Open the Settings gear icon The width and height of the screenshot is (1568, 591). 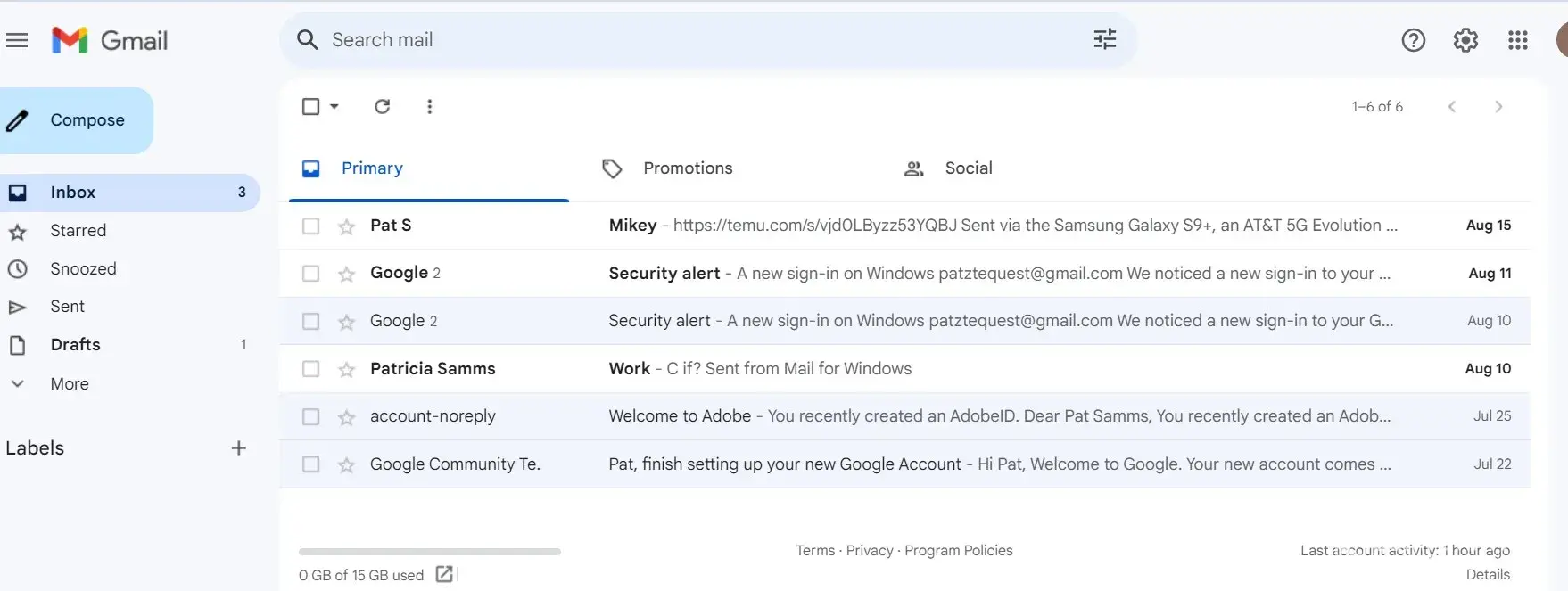click(1465, 40)
